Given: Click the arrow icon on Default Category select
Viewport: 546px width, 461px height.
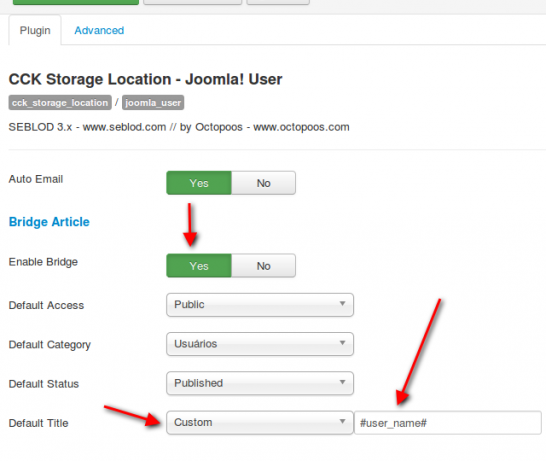Looking at the screenshot, I should tap(343, 343).
